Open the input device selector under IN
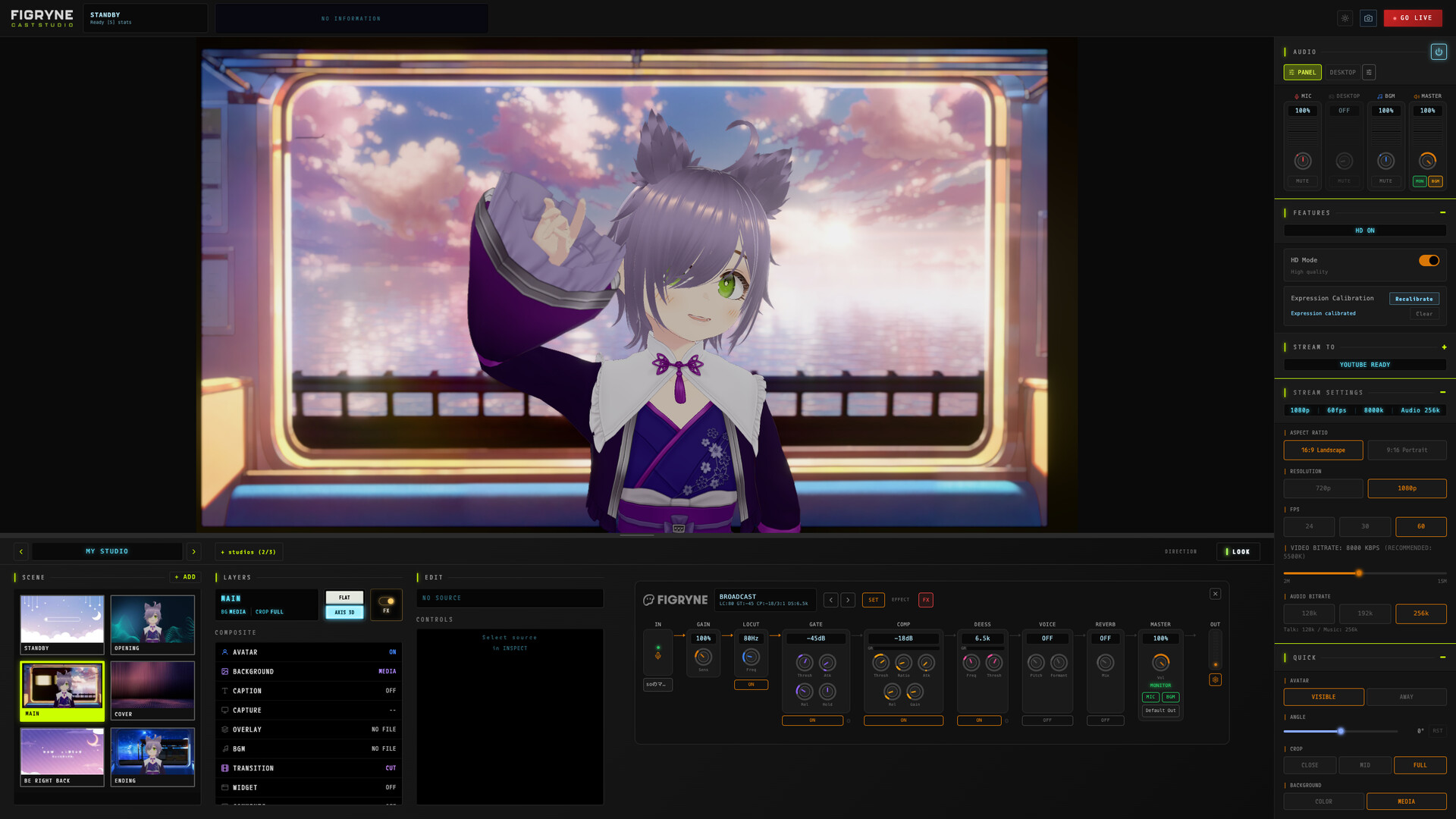Image resolution: width=1456 pixels, height=819 pixels. tap(657, 684)
